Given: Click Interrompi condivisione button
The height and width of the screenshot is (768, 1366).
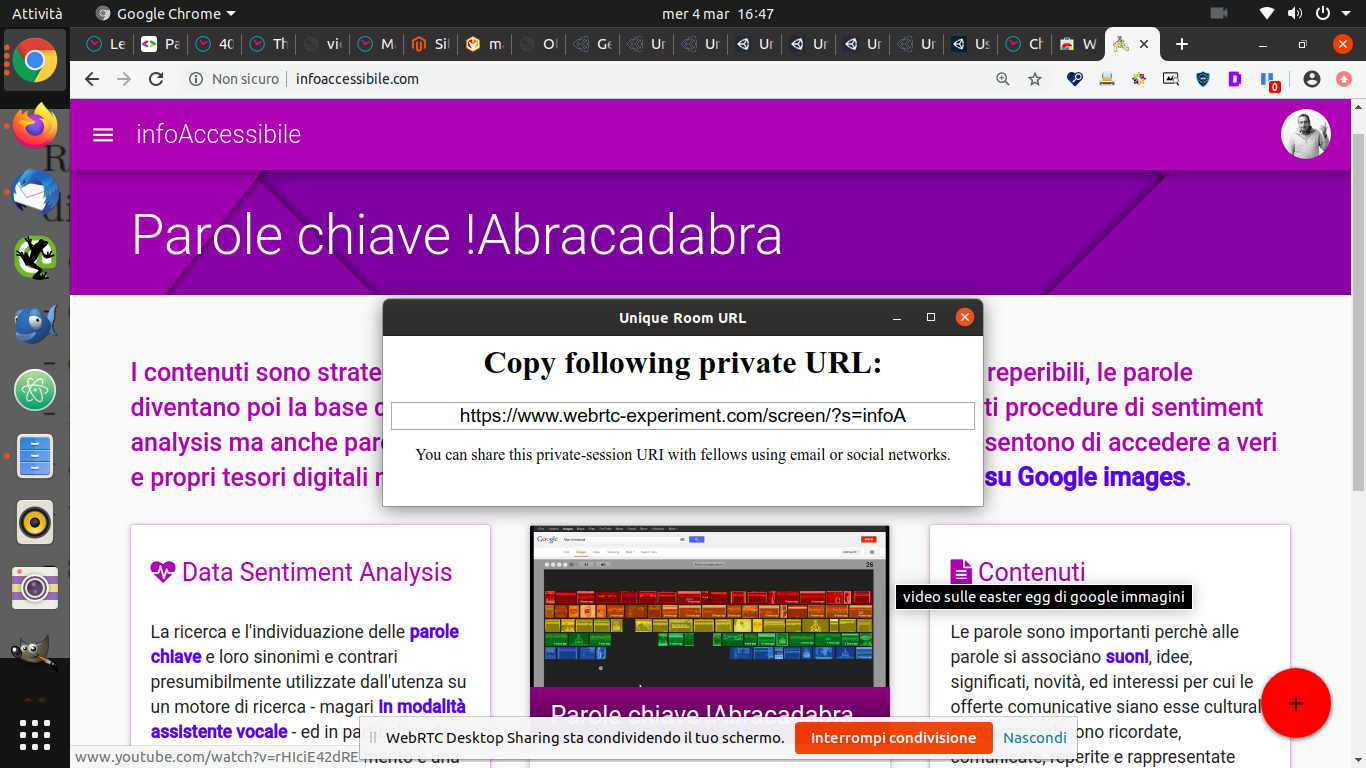Looking at the screenshot, I should tap(893, 738).
